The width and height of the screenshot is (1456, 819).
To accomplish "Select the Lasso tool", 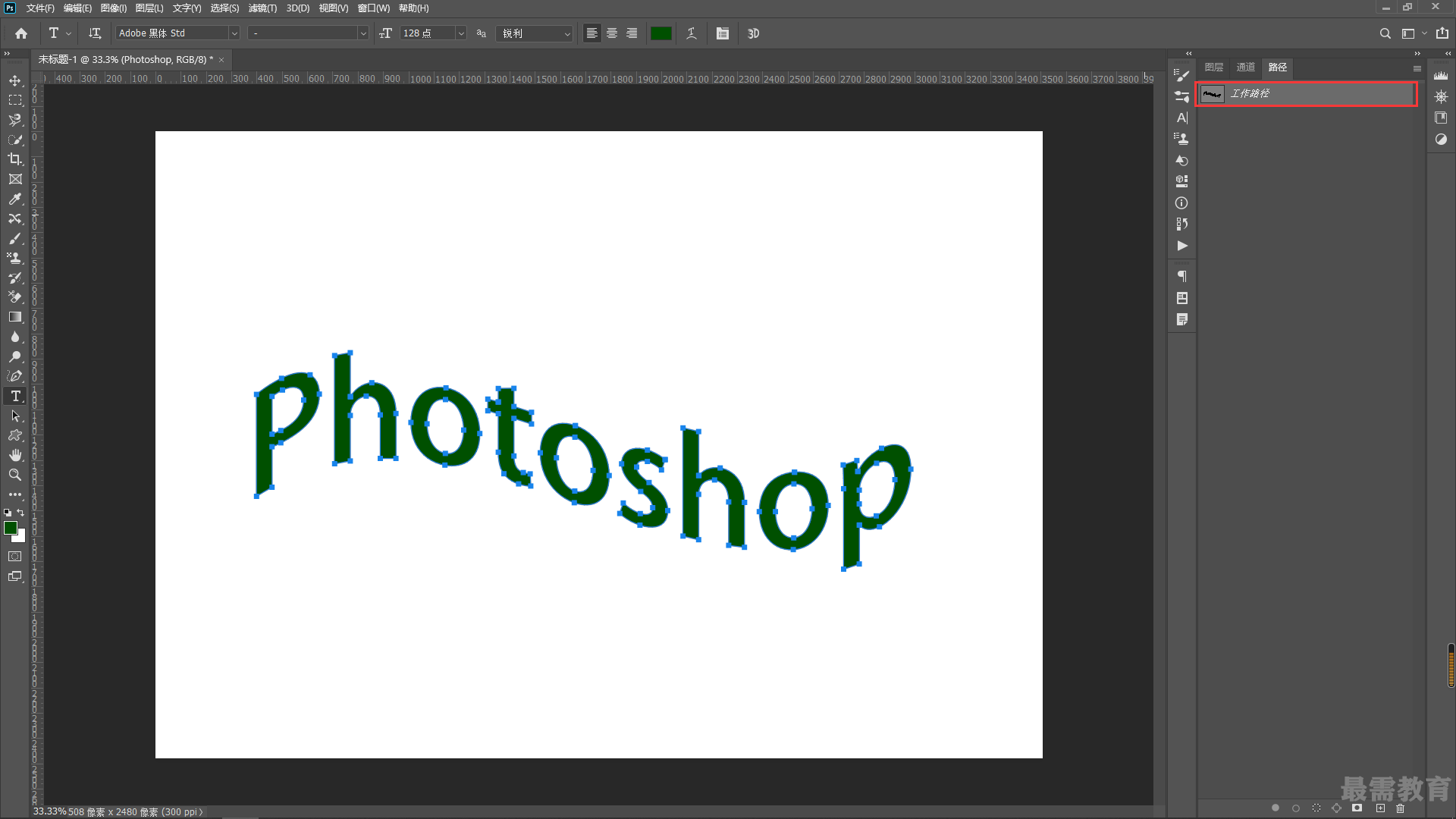I will pos(15,120).
